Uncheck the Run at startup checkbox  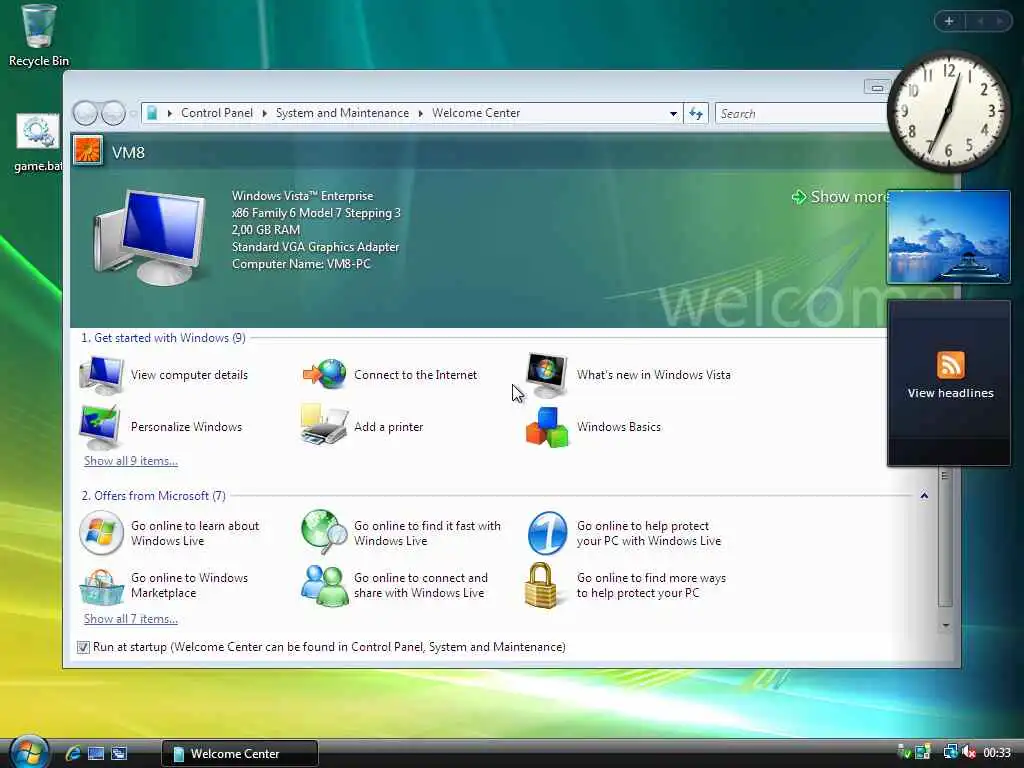coord(83,647)
